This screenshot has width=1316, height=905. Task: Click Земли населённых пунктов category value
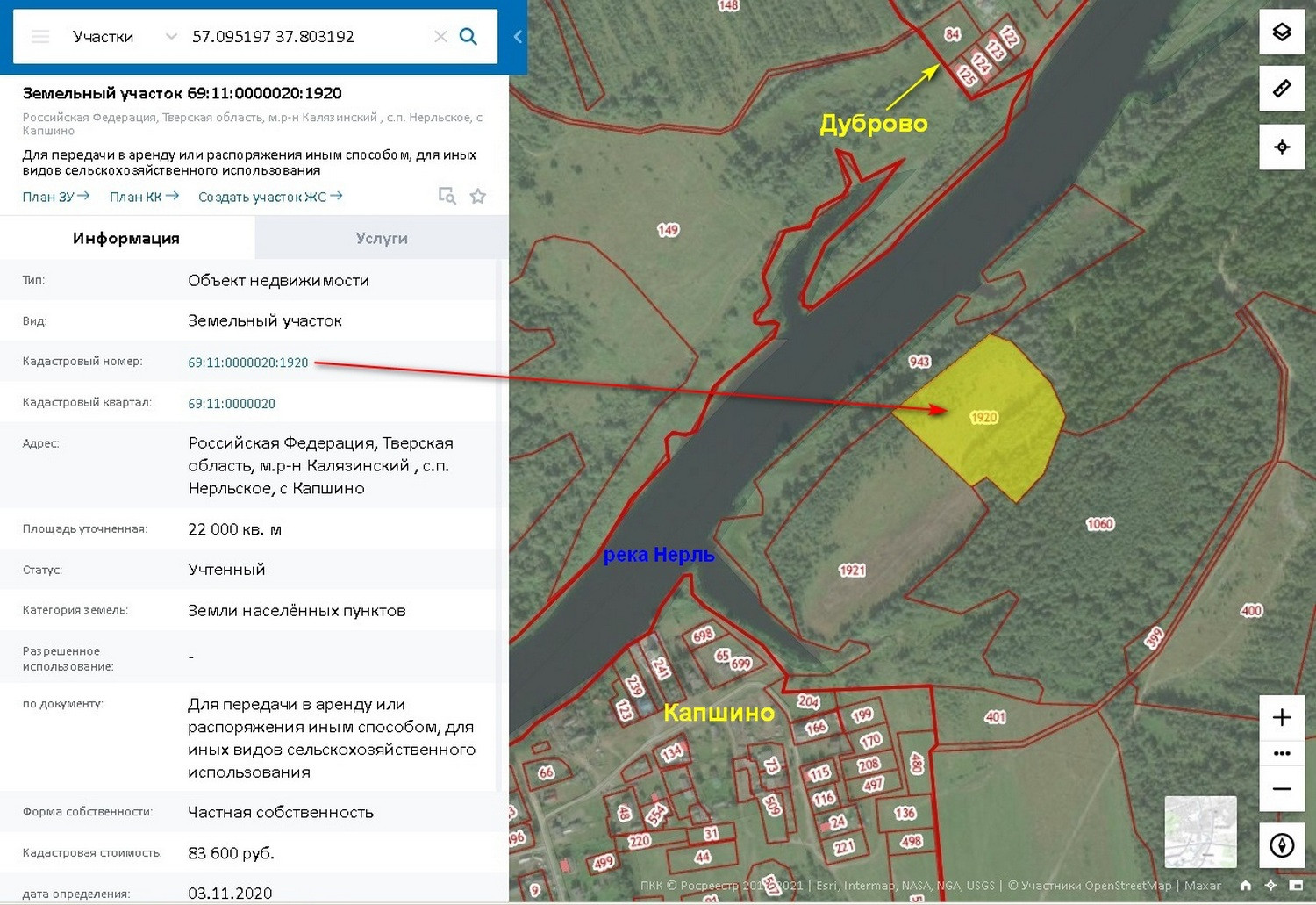pyautogui.click(x=297, y=611)
